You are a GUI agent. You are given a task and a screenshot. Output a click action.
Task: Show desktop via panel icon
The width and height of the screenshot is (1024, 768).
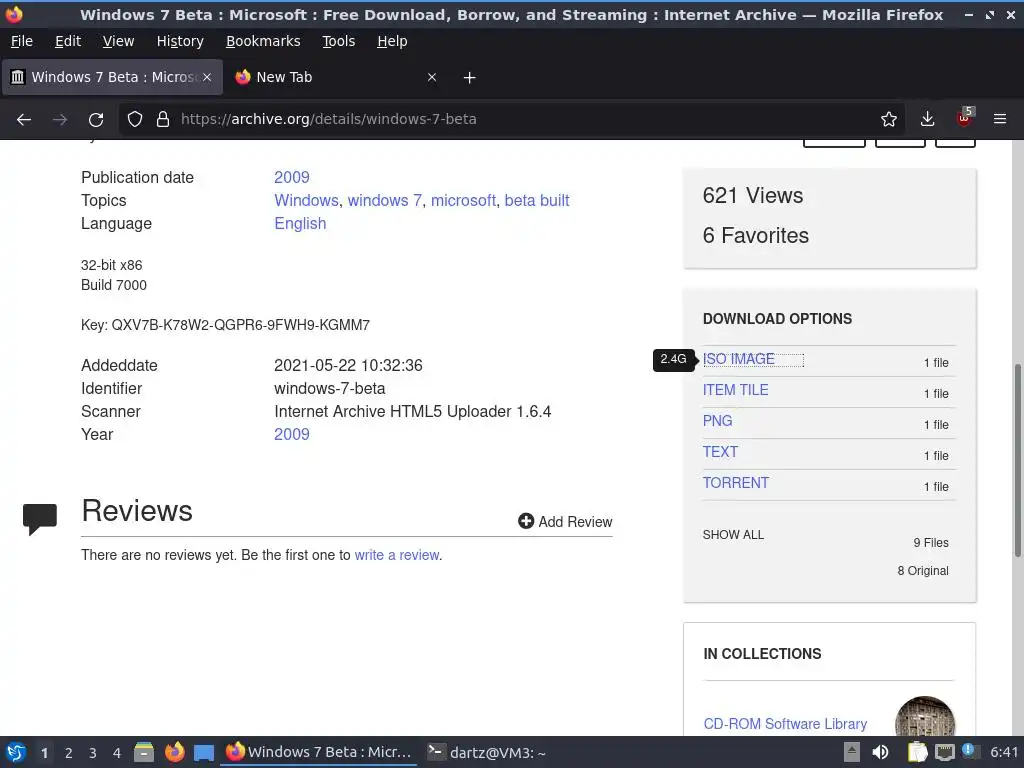[x=204, y=753]
